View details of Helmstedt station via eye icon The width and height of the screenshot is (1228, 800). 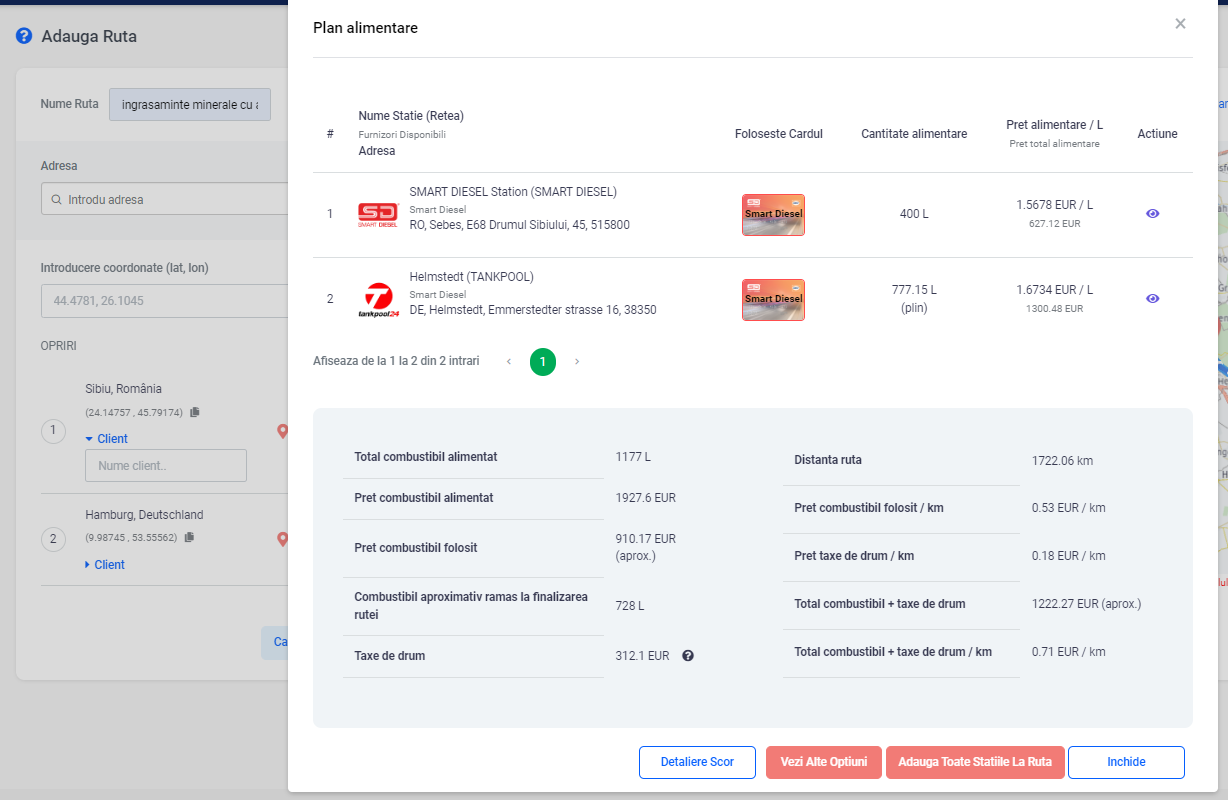pos(1152,298)
